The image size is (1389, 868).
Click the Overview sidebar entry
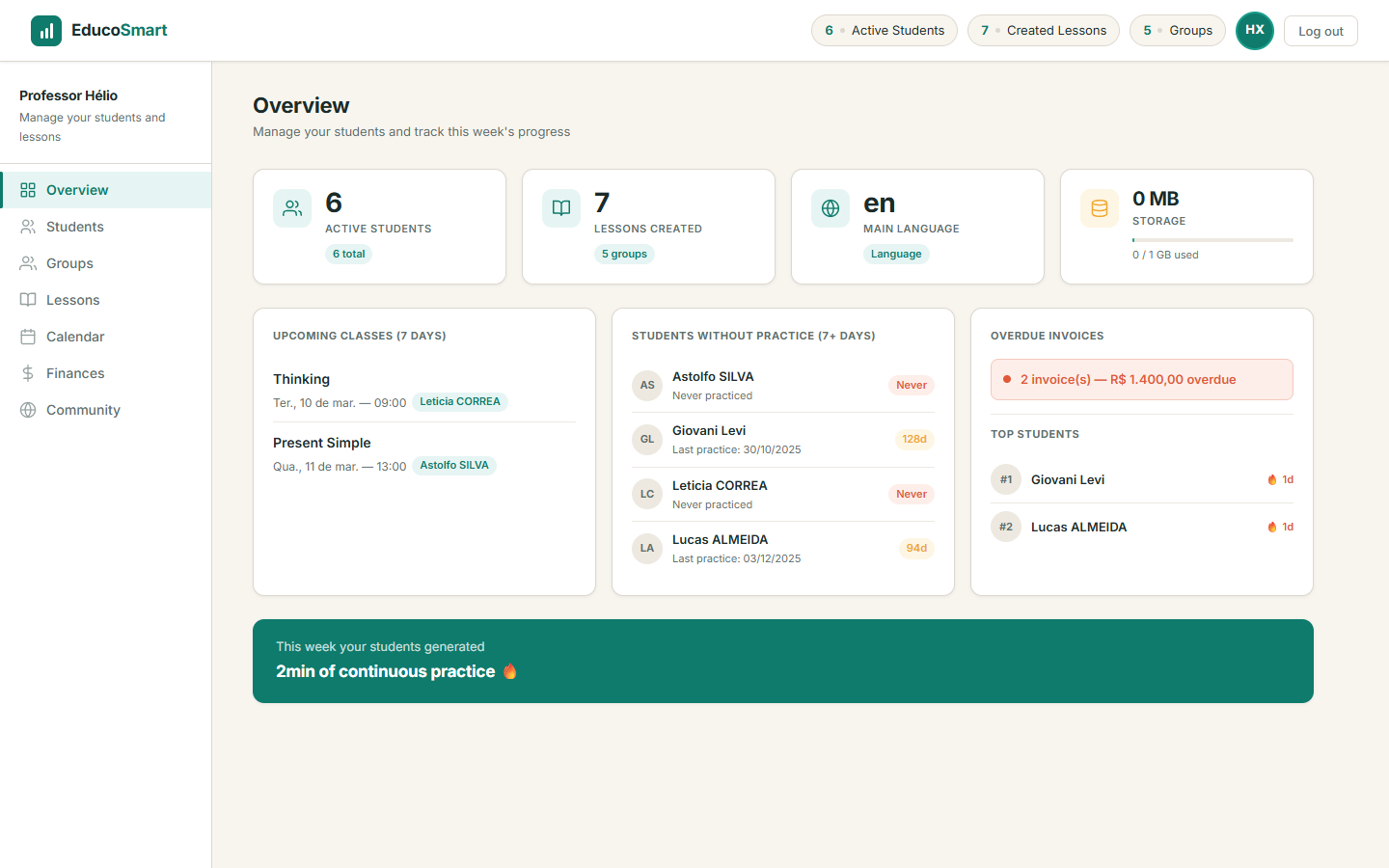77,189
